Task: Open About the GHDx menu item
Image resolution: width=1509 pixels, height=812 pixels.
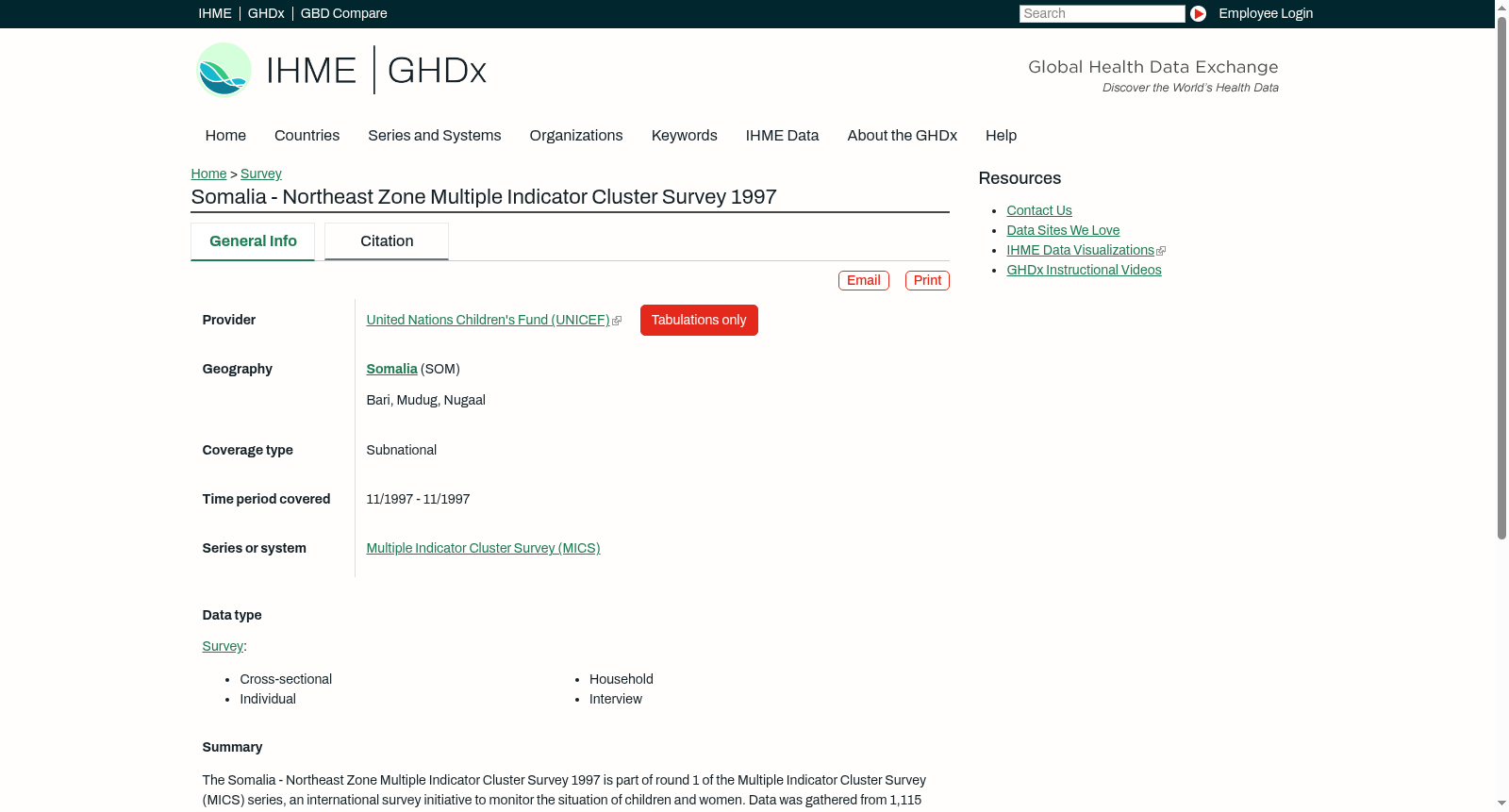Action: 902,135
